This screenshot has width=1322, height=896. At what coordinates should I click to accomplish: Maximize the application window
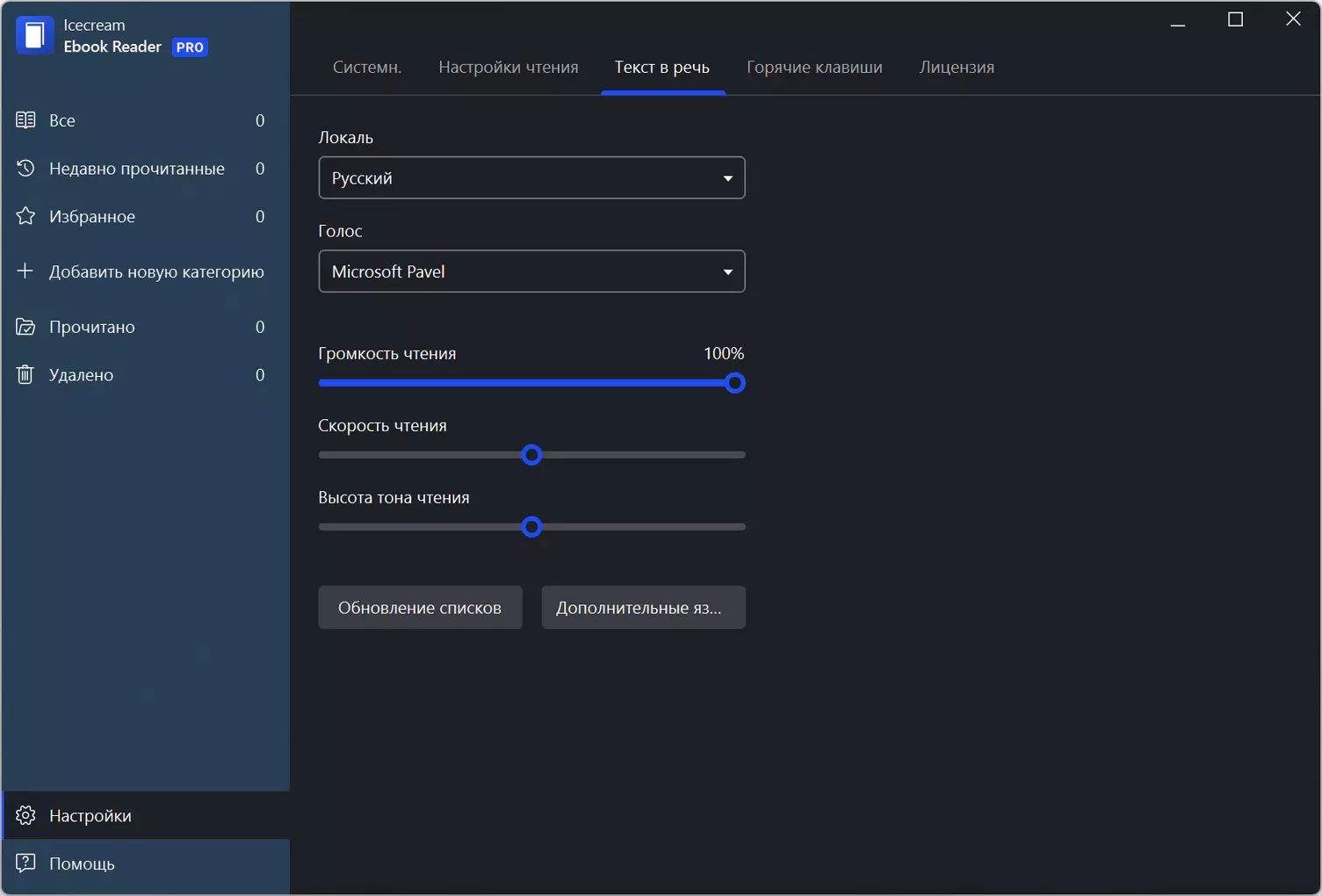click(1235, 19)
